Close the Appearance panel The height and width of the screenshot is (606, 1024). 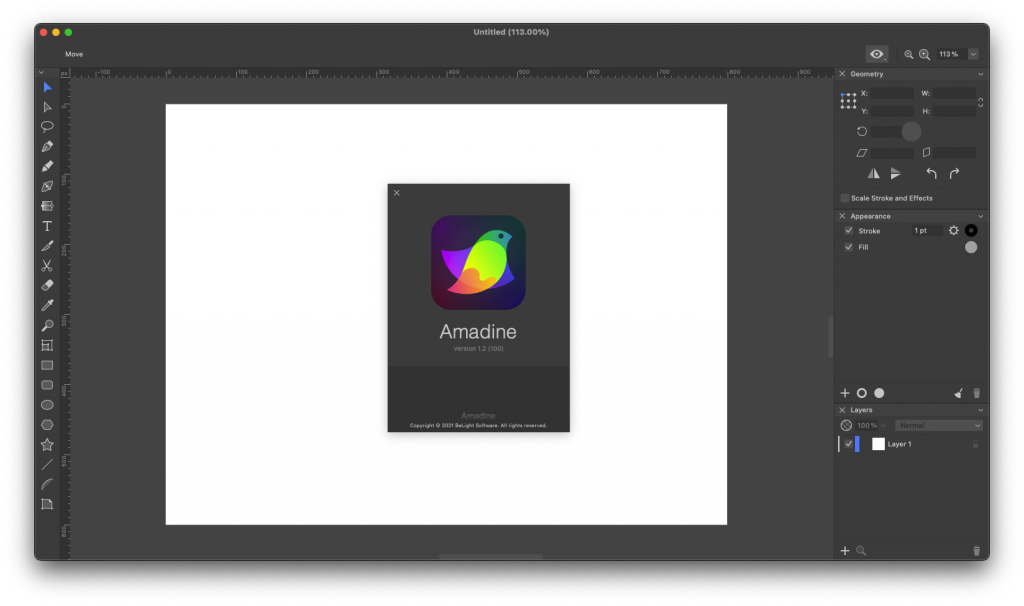coord(842,216)
